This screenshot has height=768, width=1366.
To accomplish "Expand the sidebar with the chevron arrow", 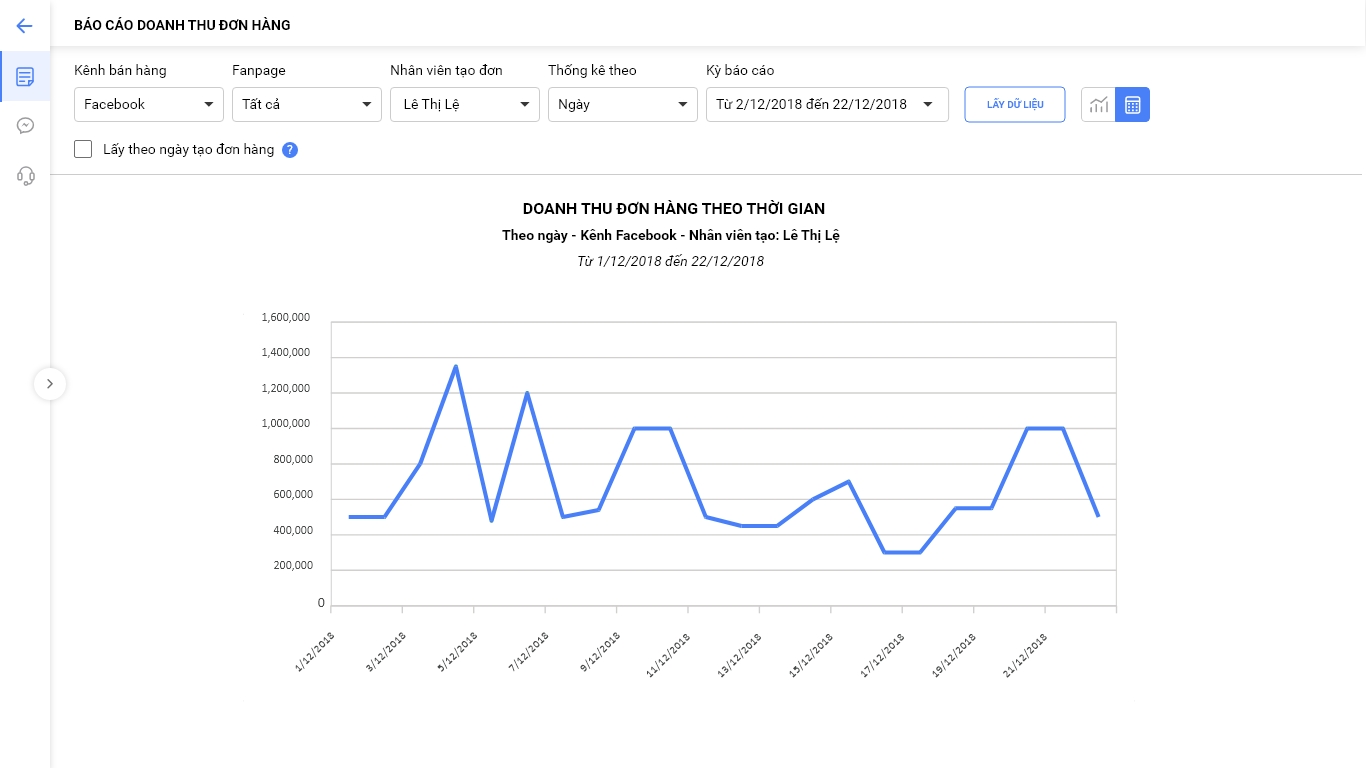I will (x=50, y=384).
